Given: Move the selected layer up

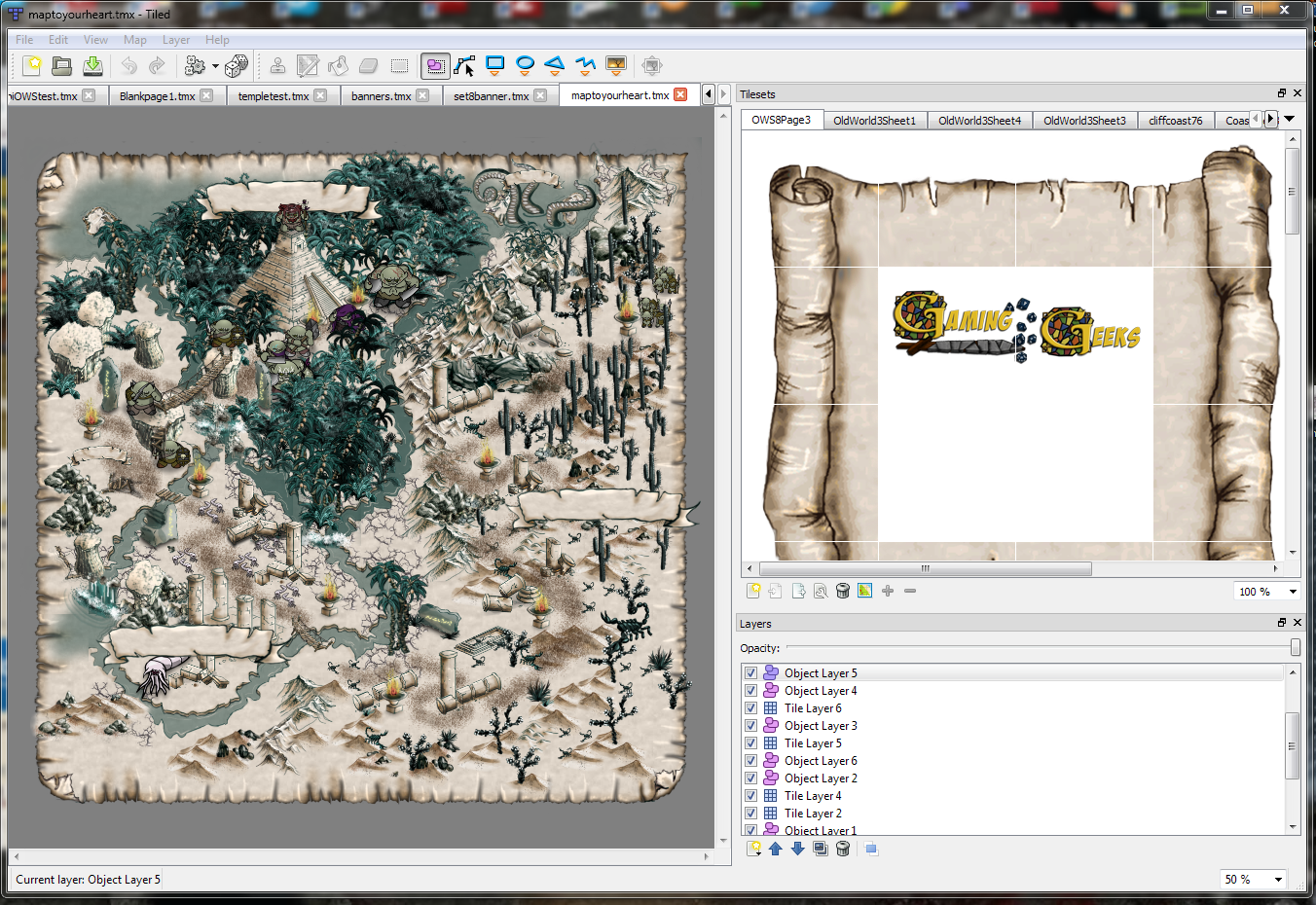Looking at the screenshot, I should point(776,849).
